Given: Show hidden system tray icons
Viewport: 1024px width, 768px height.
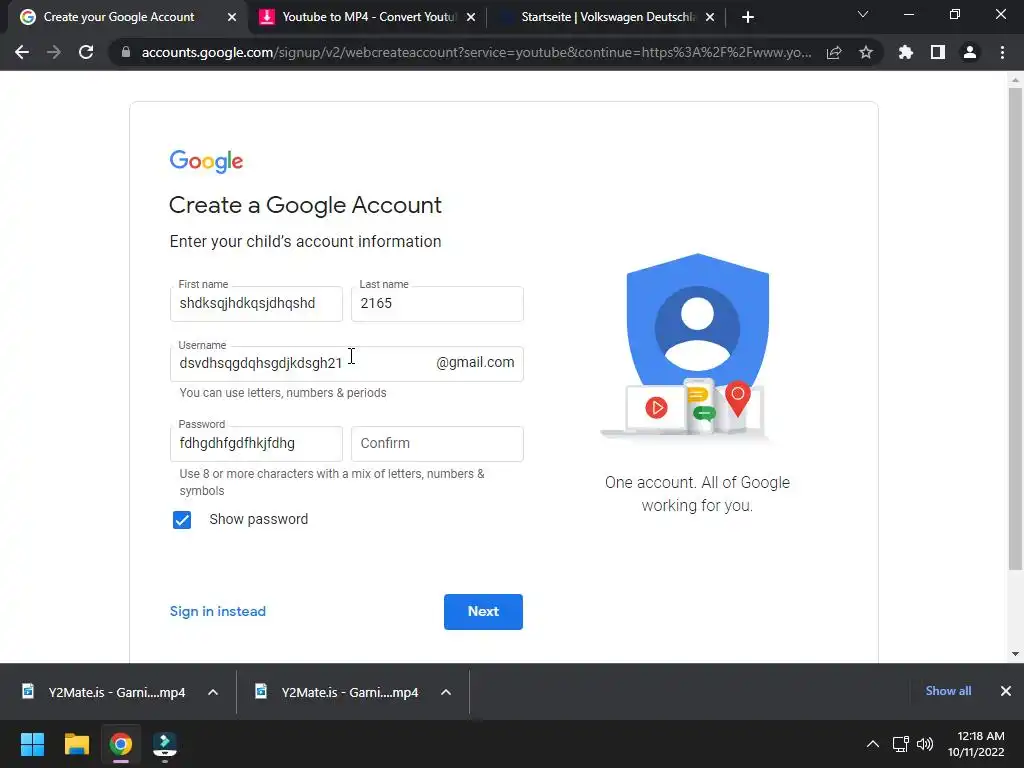Looking at the screenshot, I should coord(872,744).
